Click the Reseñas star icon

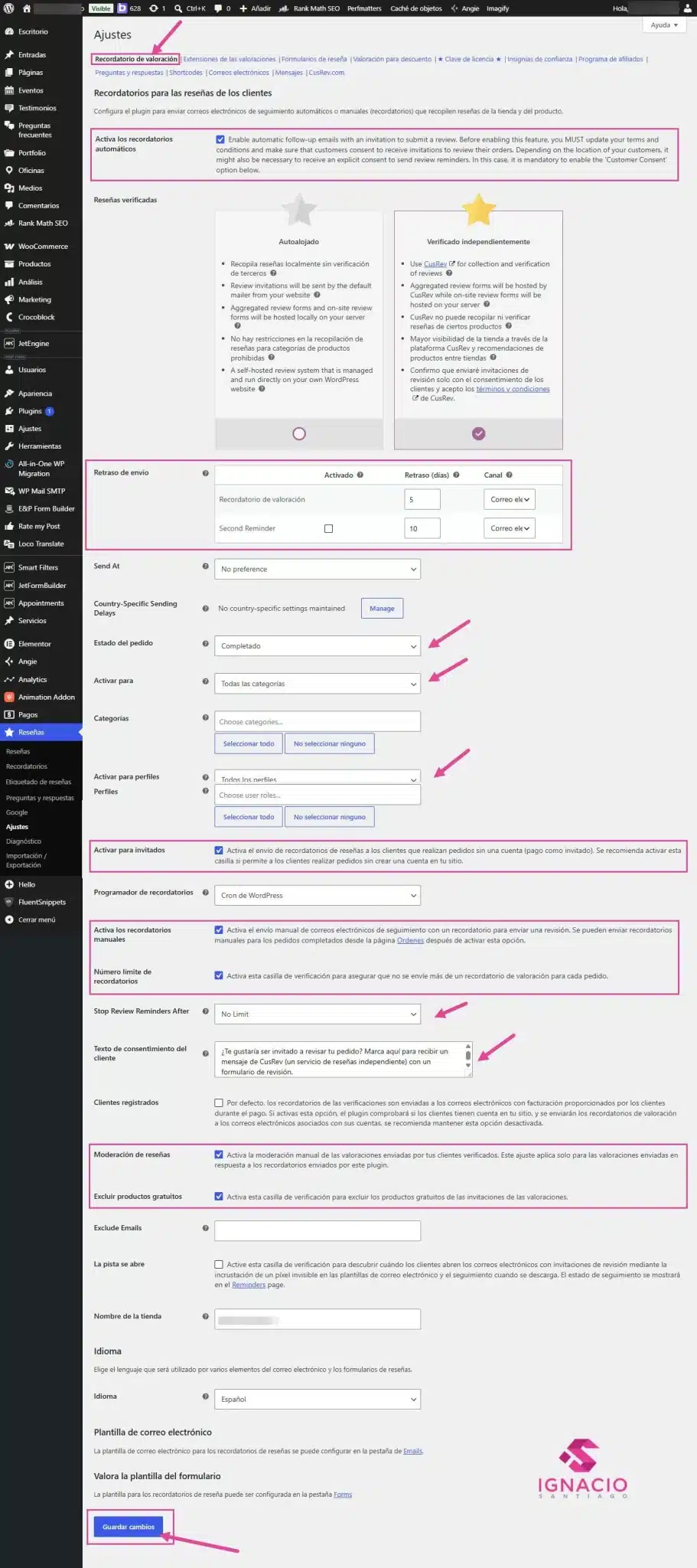(x=9, y=733)
